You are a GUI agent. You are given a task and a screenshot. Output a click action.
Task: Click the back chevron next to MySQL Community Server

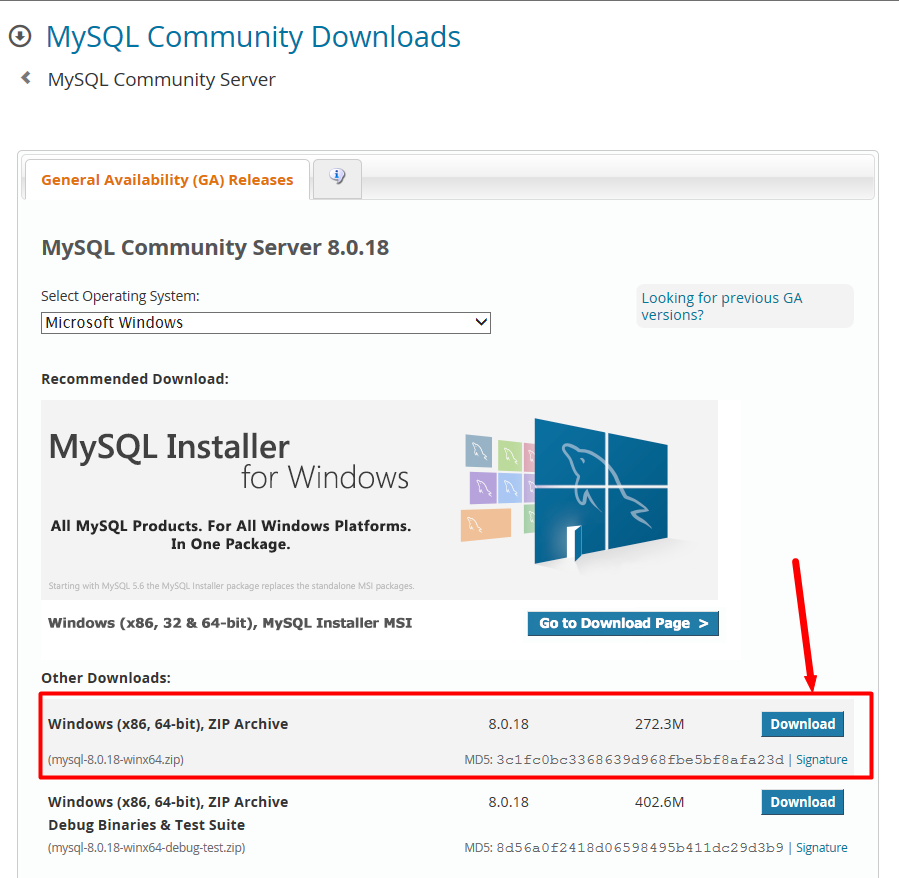click(24, 76)
